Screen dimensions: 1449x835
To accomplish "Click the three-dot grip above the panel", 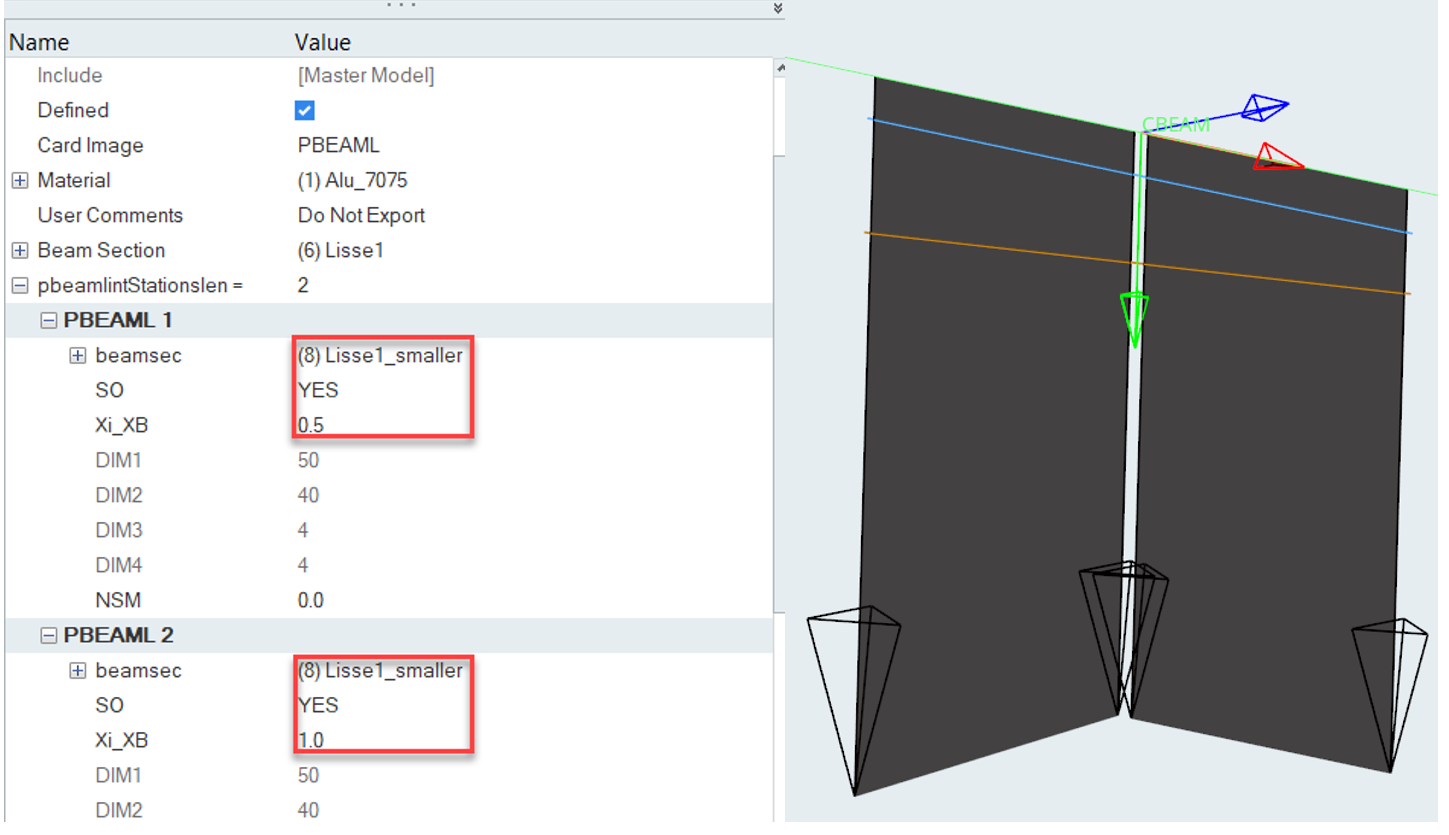I will (400, 5).
